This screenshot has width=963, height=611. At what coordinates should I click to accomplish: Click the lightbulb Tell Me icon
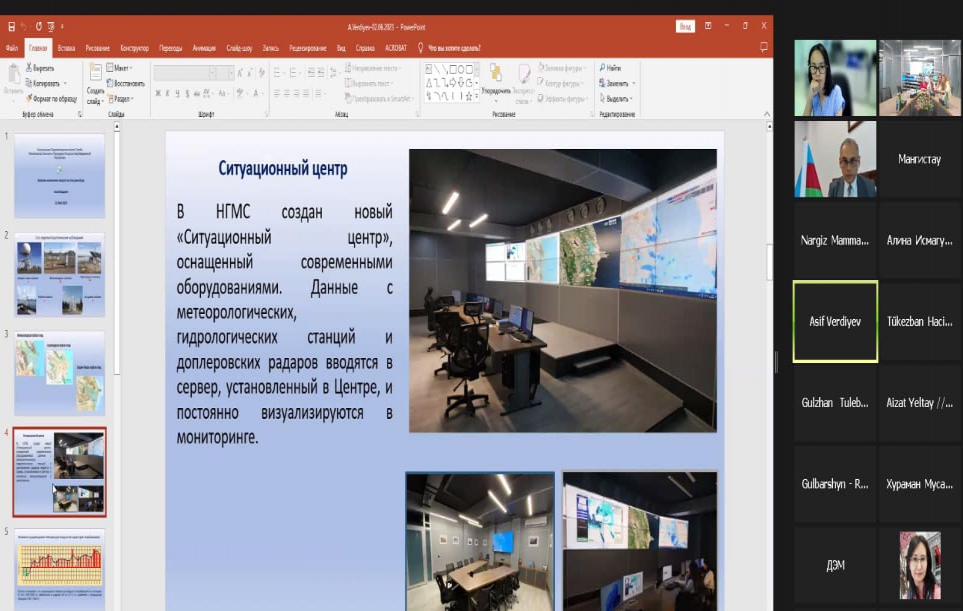point(420,47)
